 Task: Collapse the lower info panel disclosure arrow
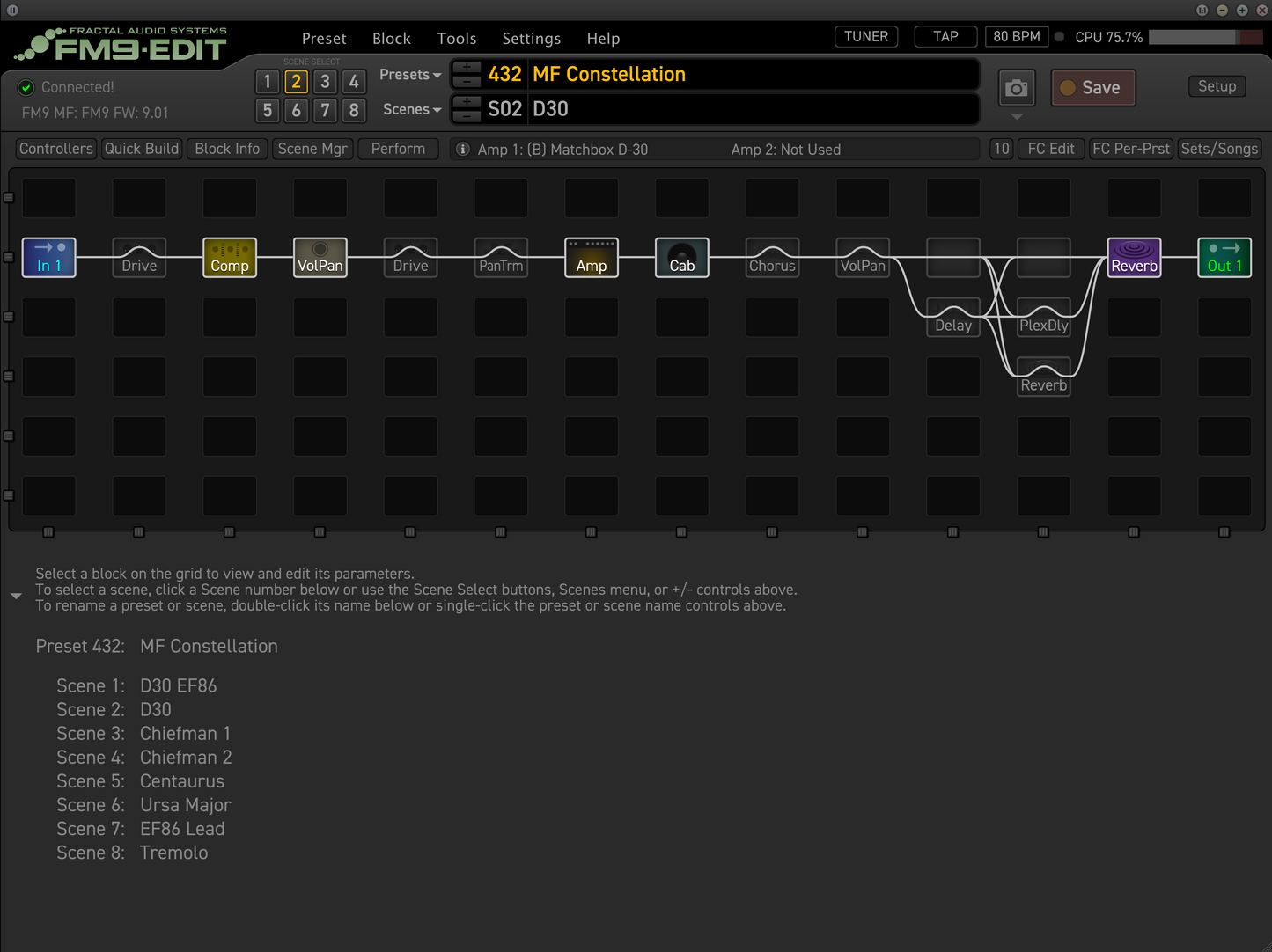click(16, 596)
